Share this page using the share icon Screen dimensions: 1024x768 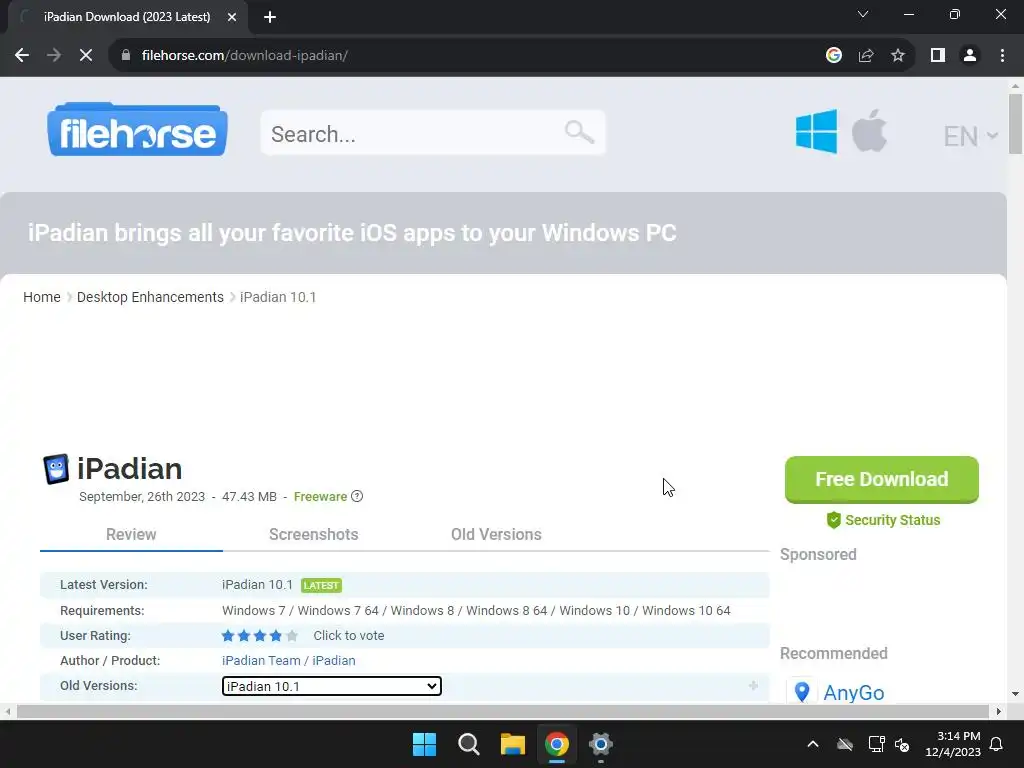(866, 56)
